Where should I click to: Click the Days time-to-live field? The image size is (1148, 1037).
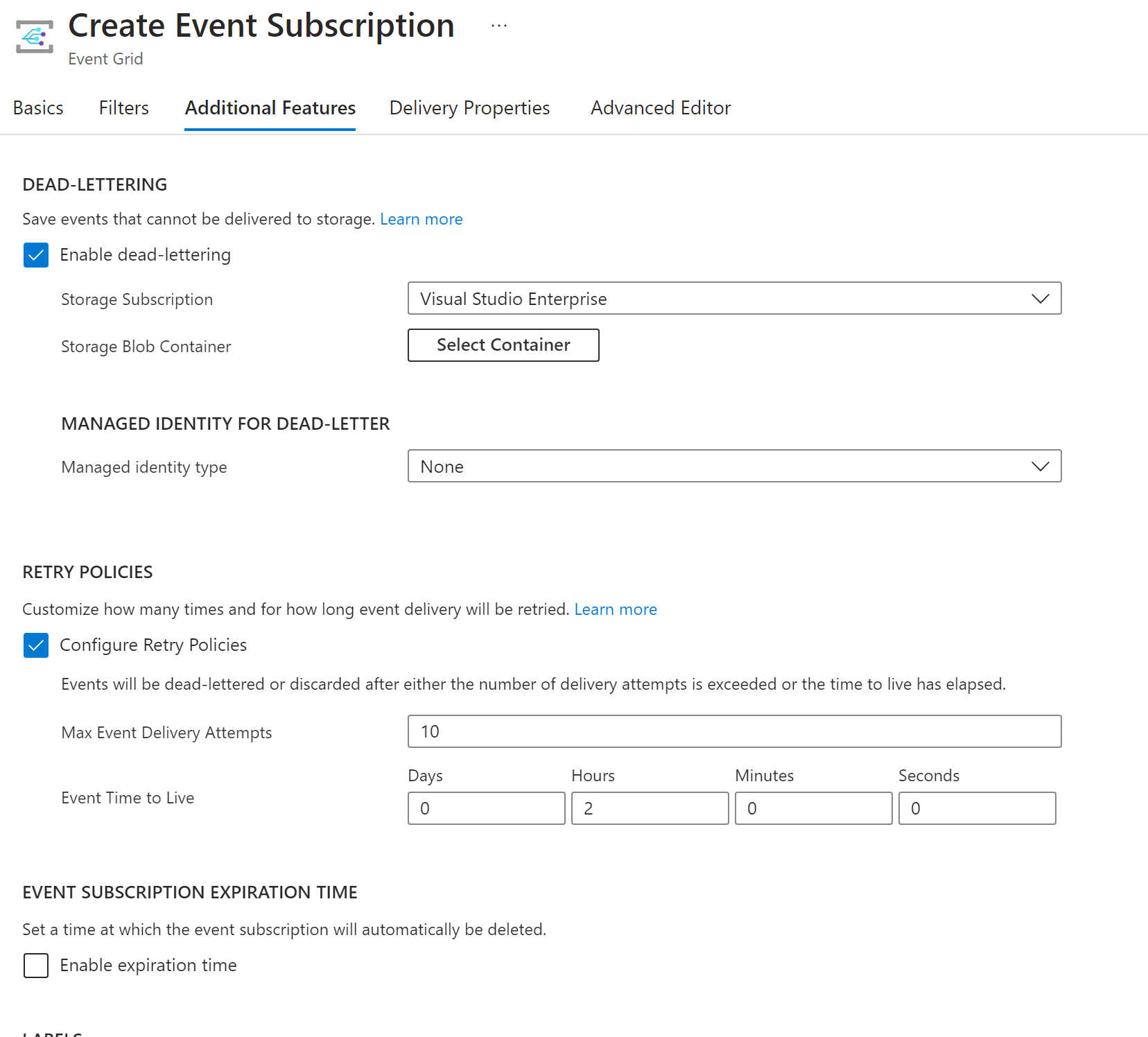[x=486, y=809]
